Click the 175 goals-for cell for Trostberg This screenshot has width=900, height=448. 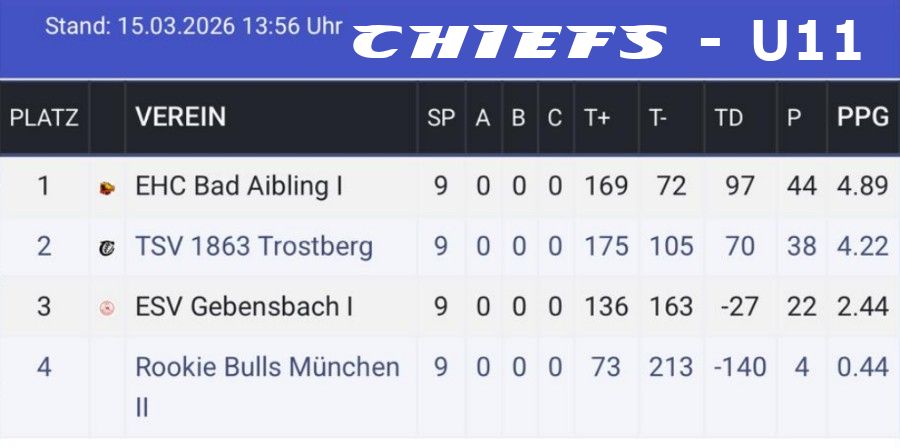click(x=607, y=246)
